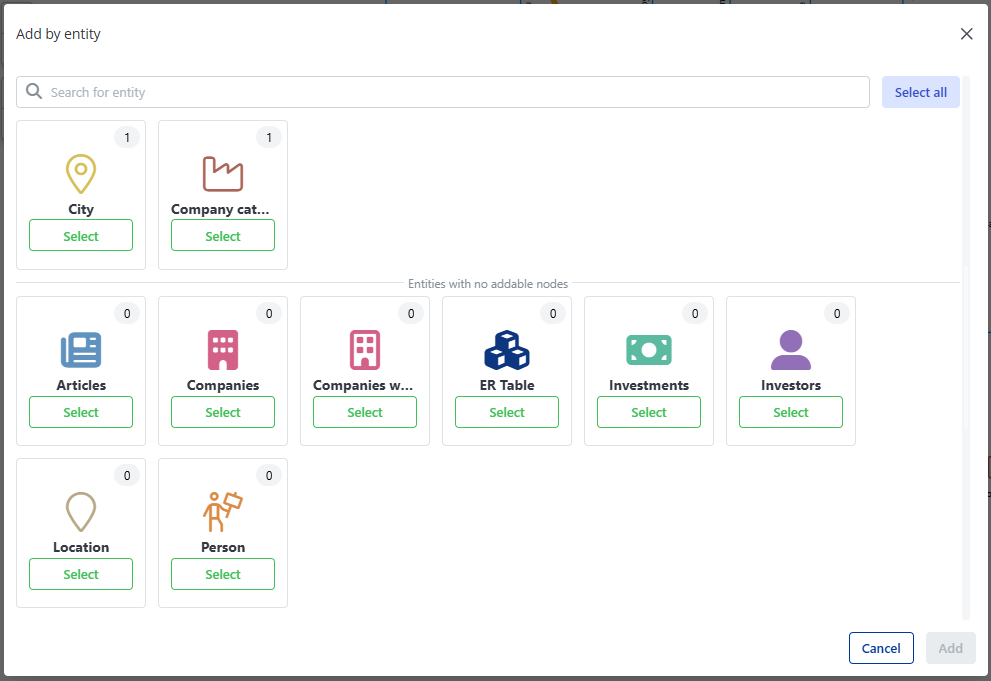This screenshot has width=991, height=681.
Task: Click the Companies building icon
Action: (222, 350)
